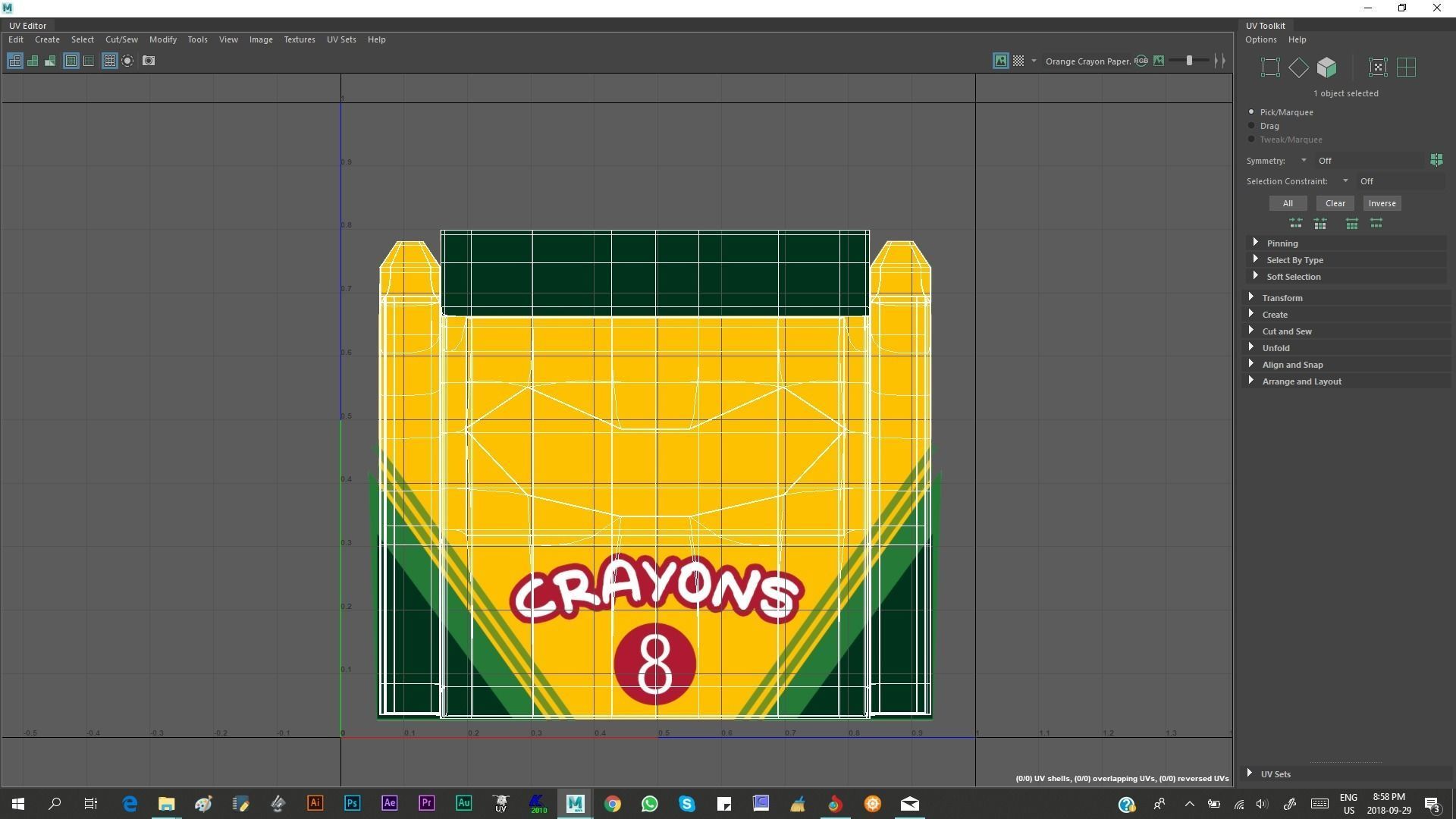
Task: Click the symmetrize icon beside Symmetry
Action: [x=1436, y=160]
